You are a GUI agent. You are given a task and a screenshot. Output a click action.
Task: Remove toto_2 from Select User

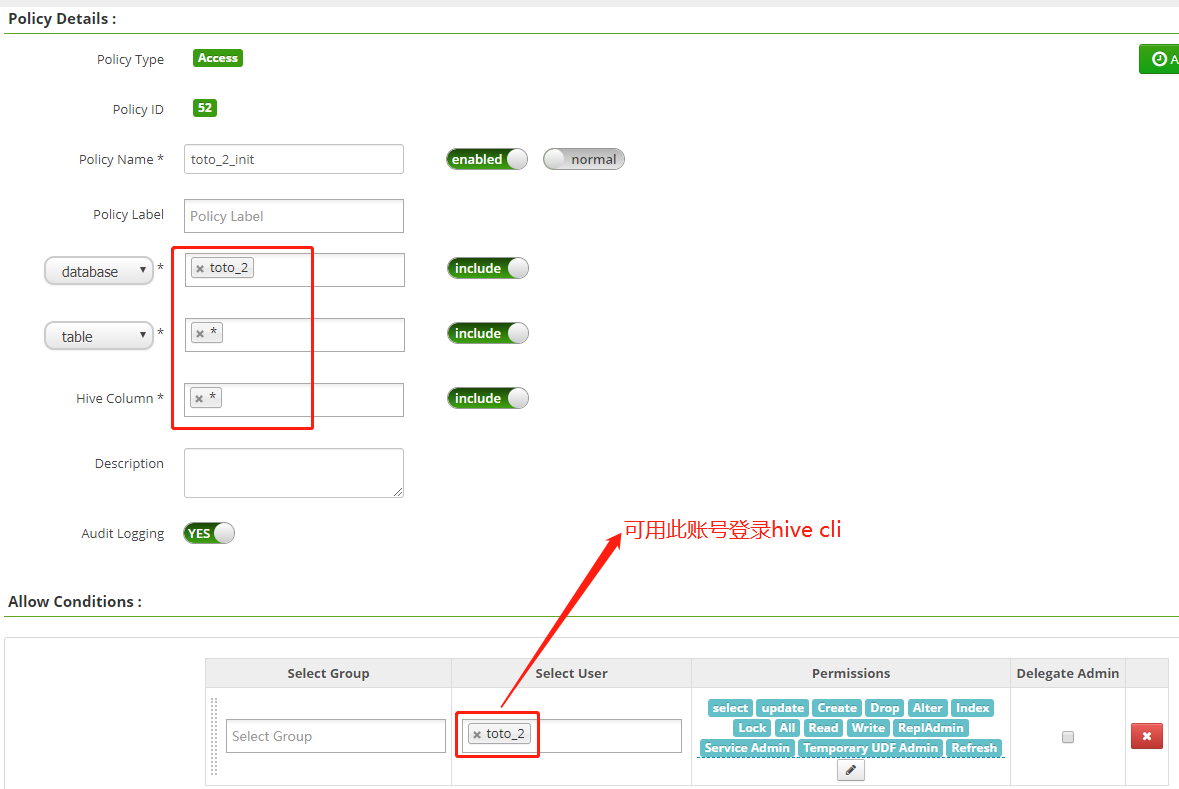pos(477,735)
